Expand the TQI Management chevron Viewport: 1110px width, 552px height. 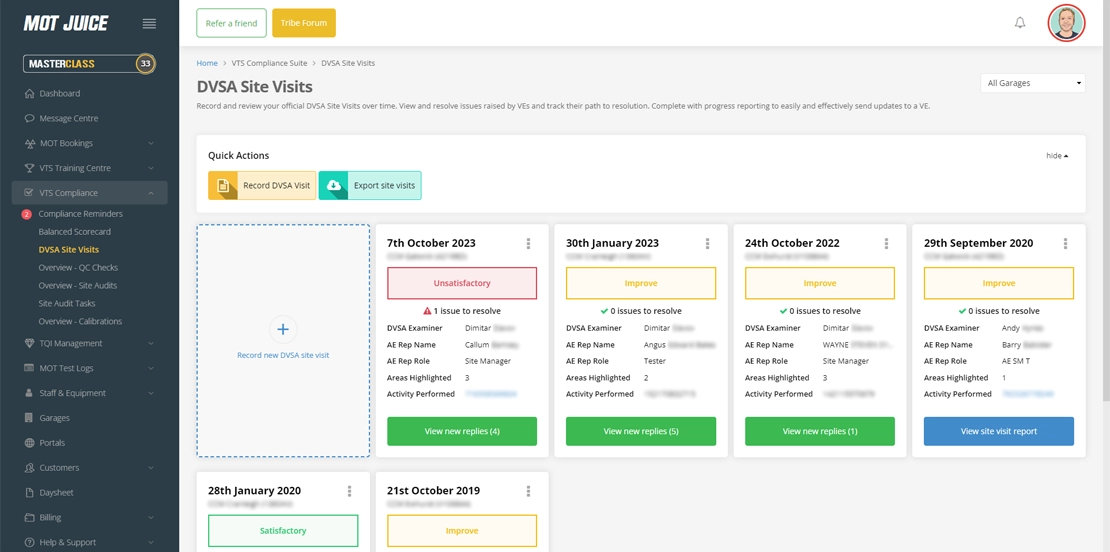[x=151, y=343]
